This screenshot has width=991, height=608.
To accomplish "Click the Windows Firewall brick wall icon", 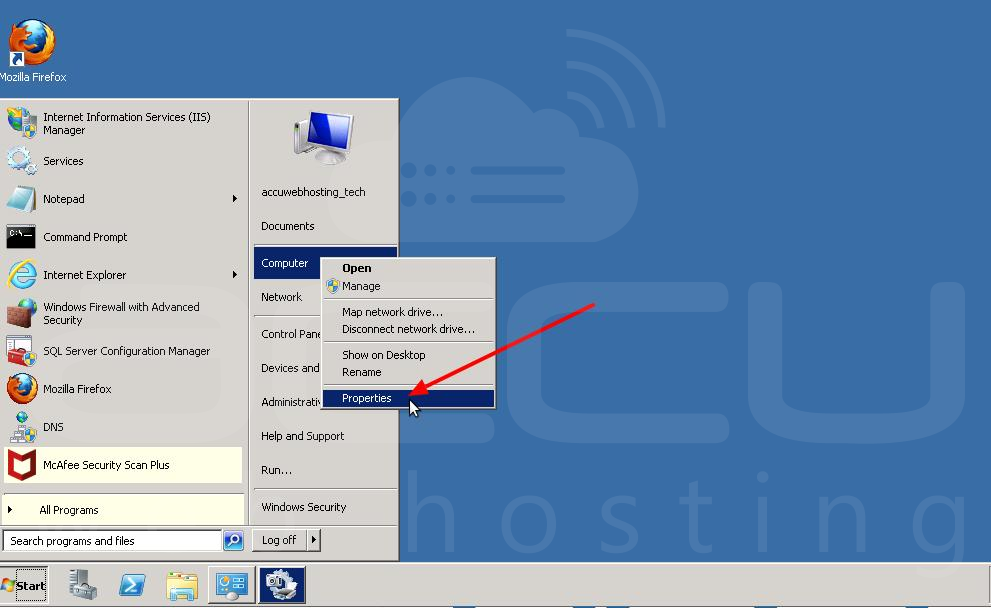I will [21, 313].
